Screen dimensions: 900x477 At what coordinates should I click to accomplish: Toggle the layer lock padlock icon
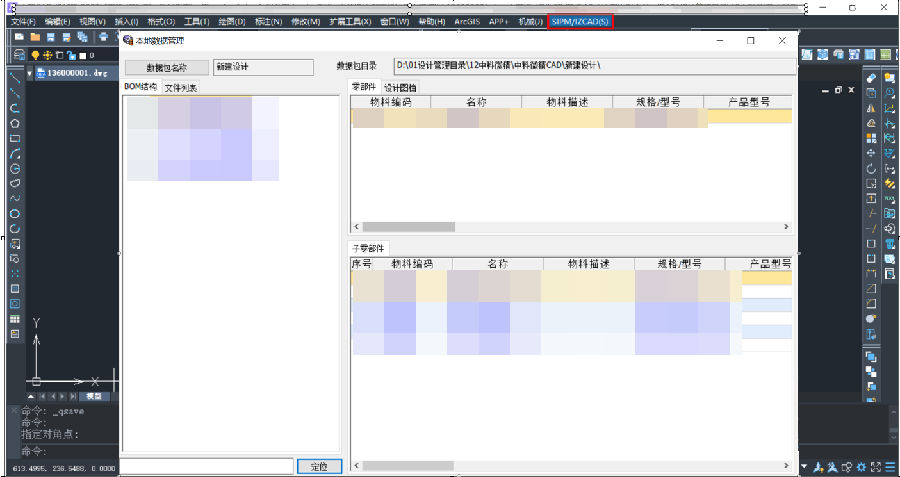click(x=71, y=55)
